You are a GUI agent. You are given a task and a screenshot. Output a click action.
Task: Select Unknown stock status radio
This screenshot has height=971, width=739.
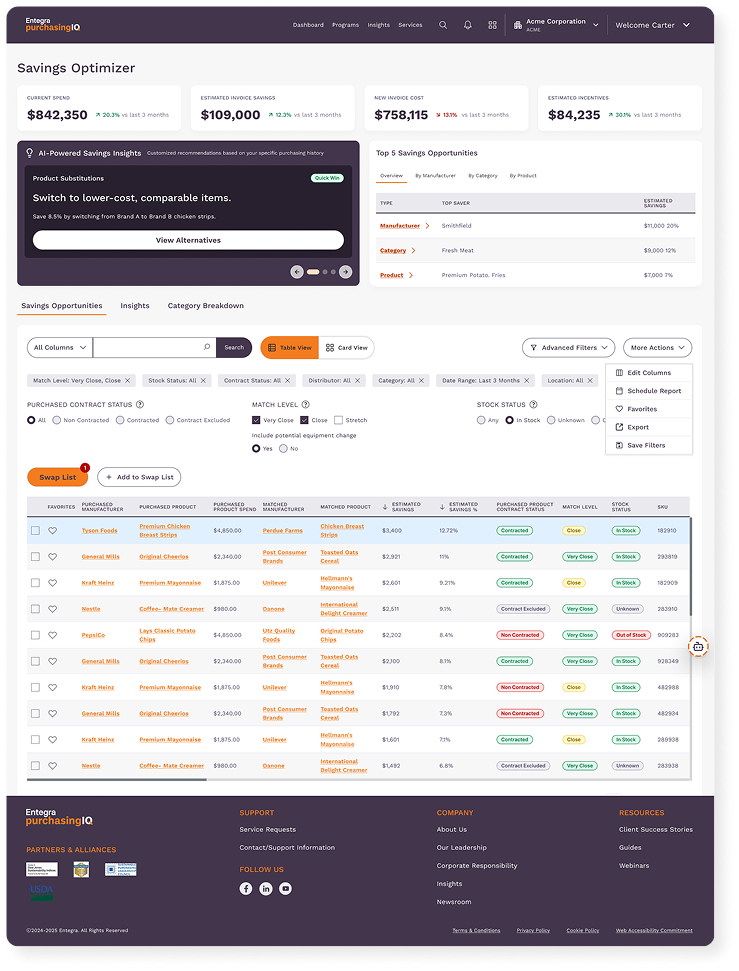coord(551,420)
